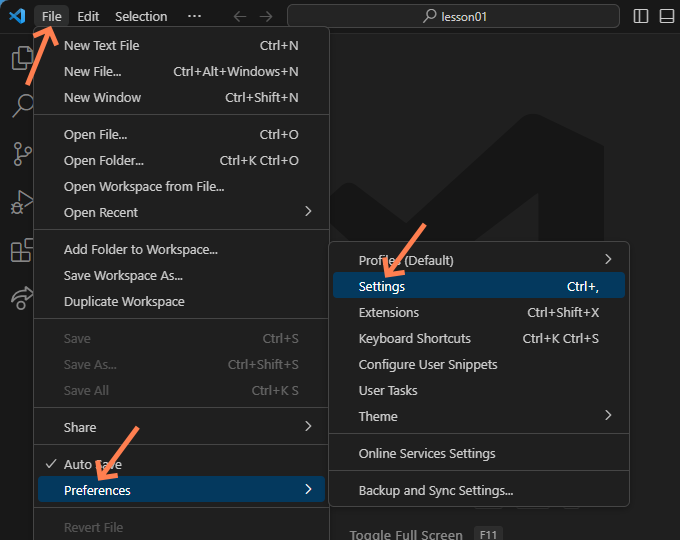Expand the Theme submenu
Image resolution: width=680 pixels, height=540 pixels.
coord(479,416)
